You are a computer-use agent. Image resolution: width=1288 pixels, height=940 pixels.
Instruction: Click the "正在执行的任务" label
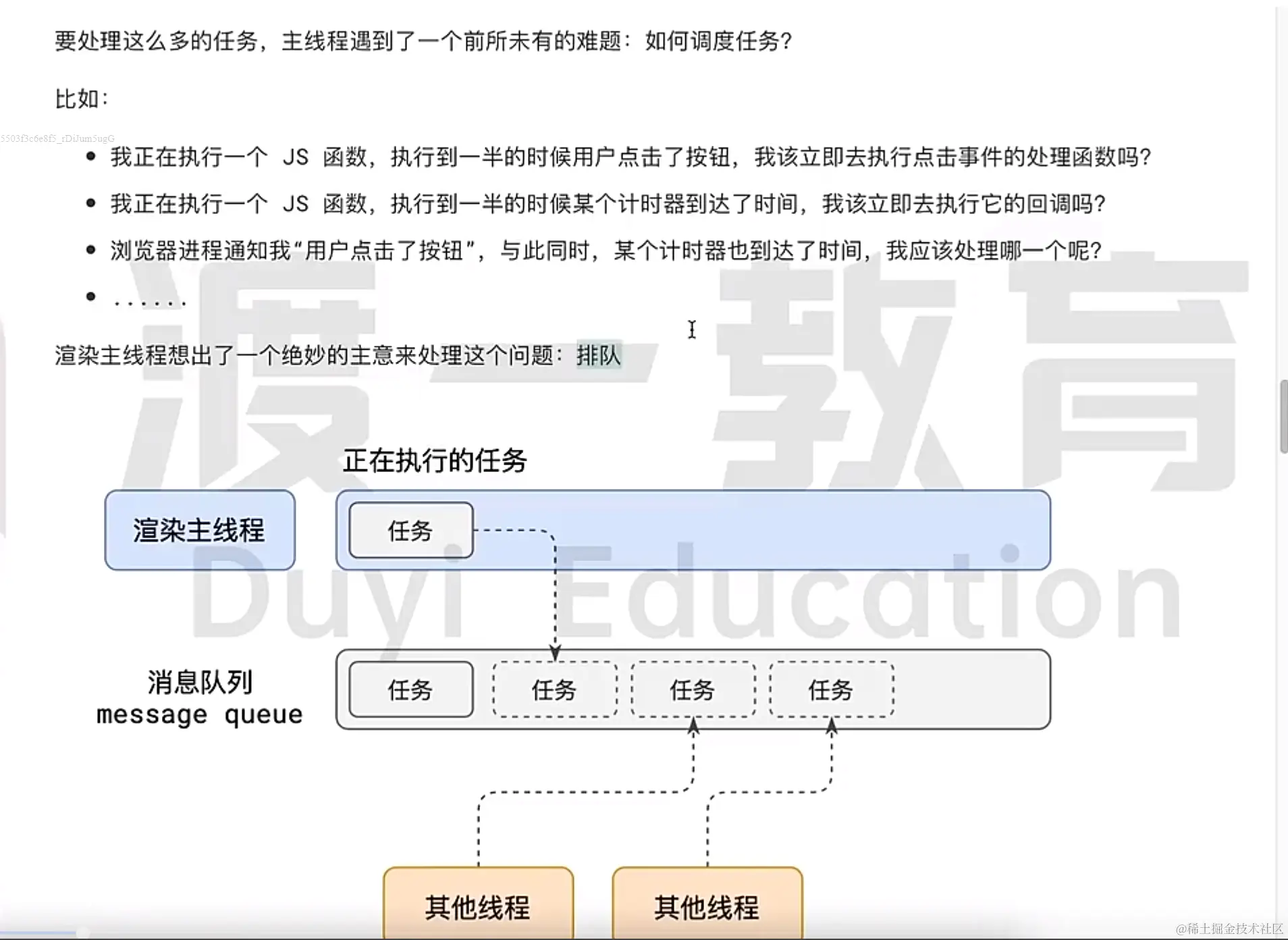(x=435, y=461)
